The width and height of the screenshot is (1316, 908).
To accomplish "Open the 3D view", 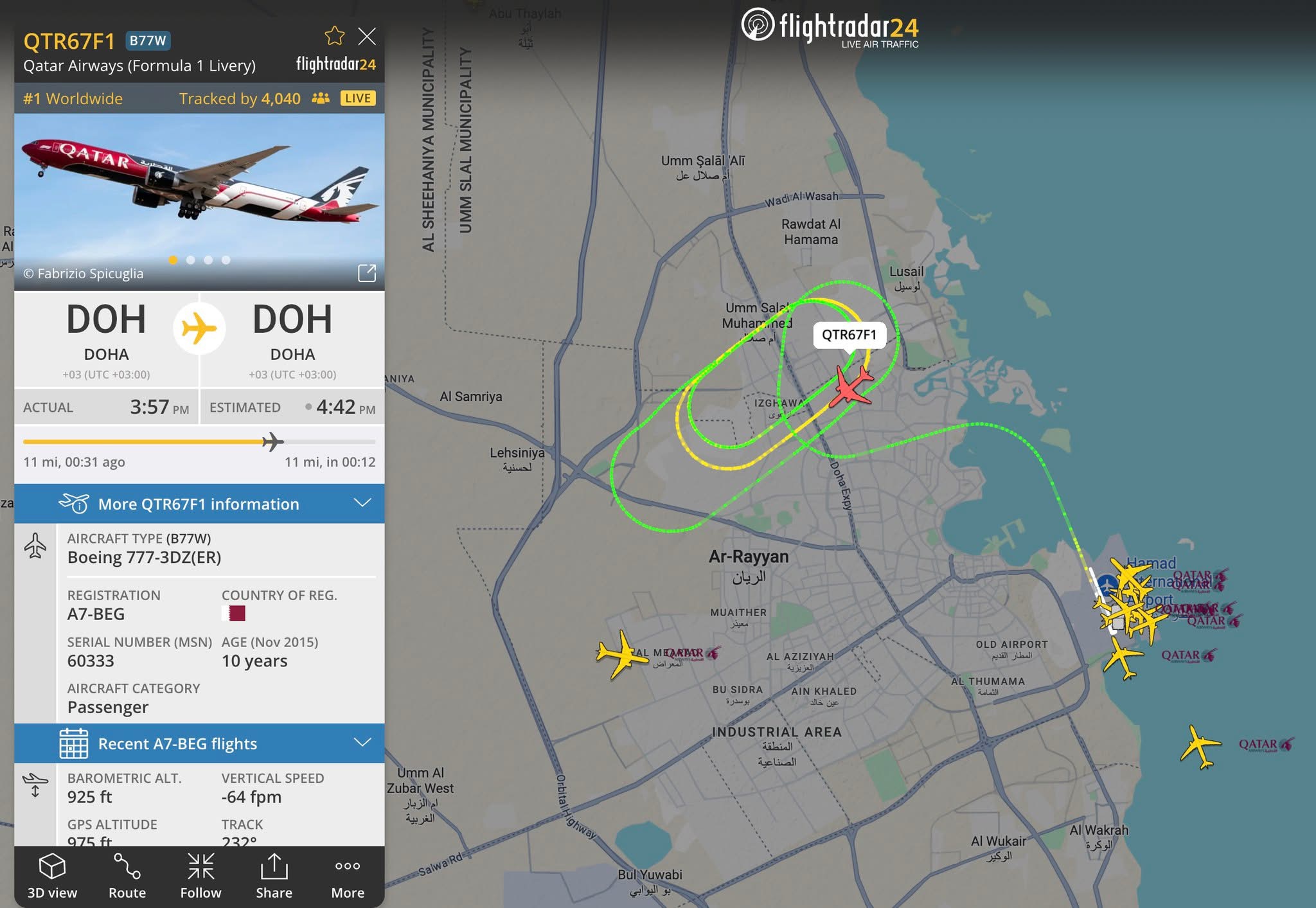I will tap(52, 877).
